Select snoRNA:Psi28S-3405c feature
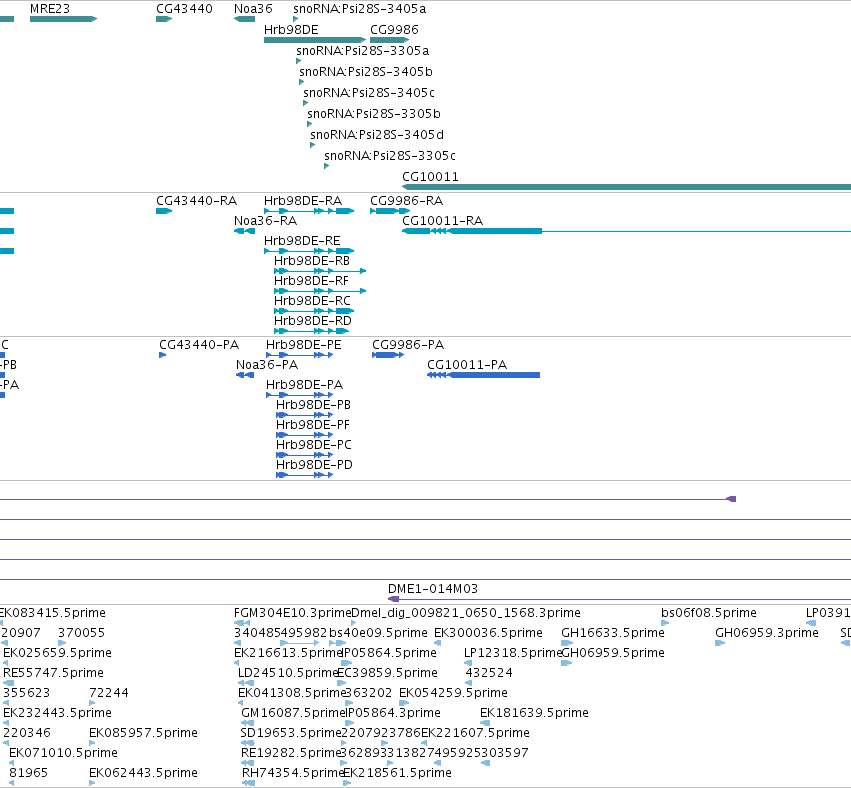 point(306,103)
